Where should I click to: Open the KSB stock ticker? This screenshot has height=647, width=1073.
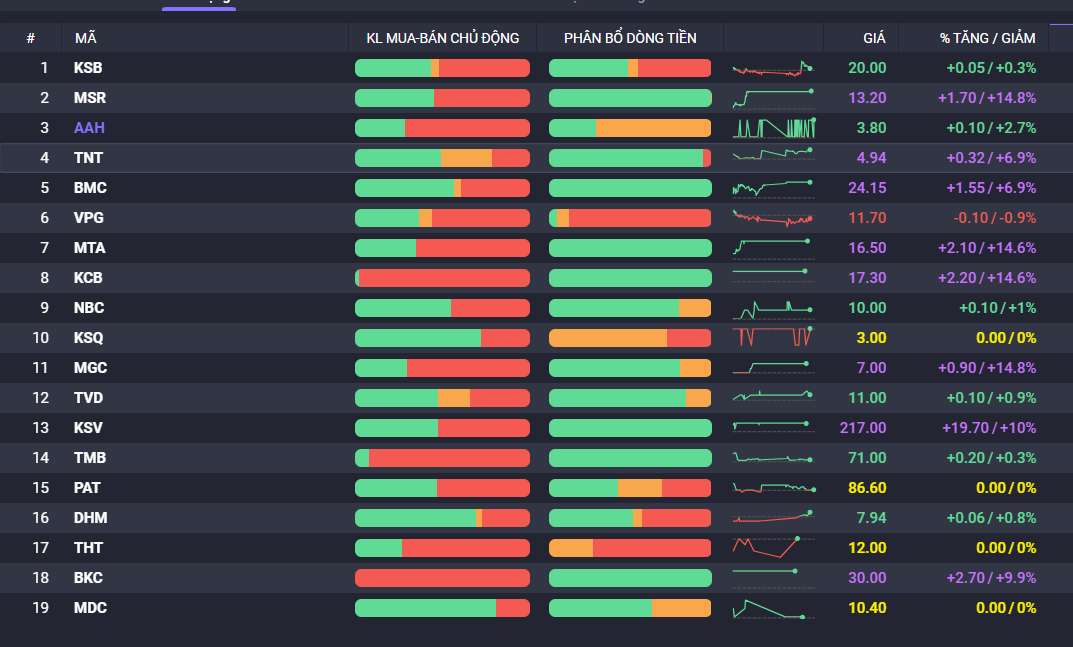tap(88, 68)
